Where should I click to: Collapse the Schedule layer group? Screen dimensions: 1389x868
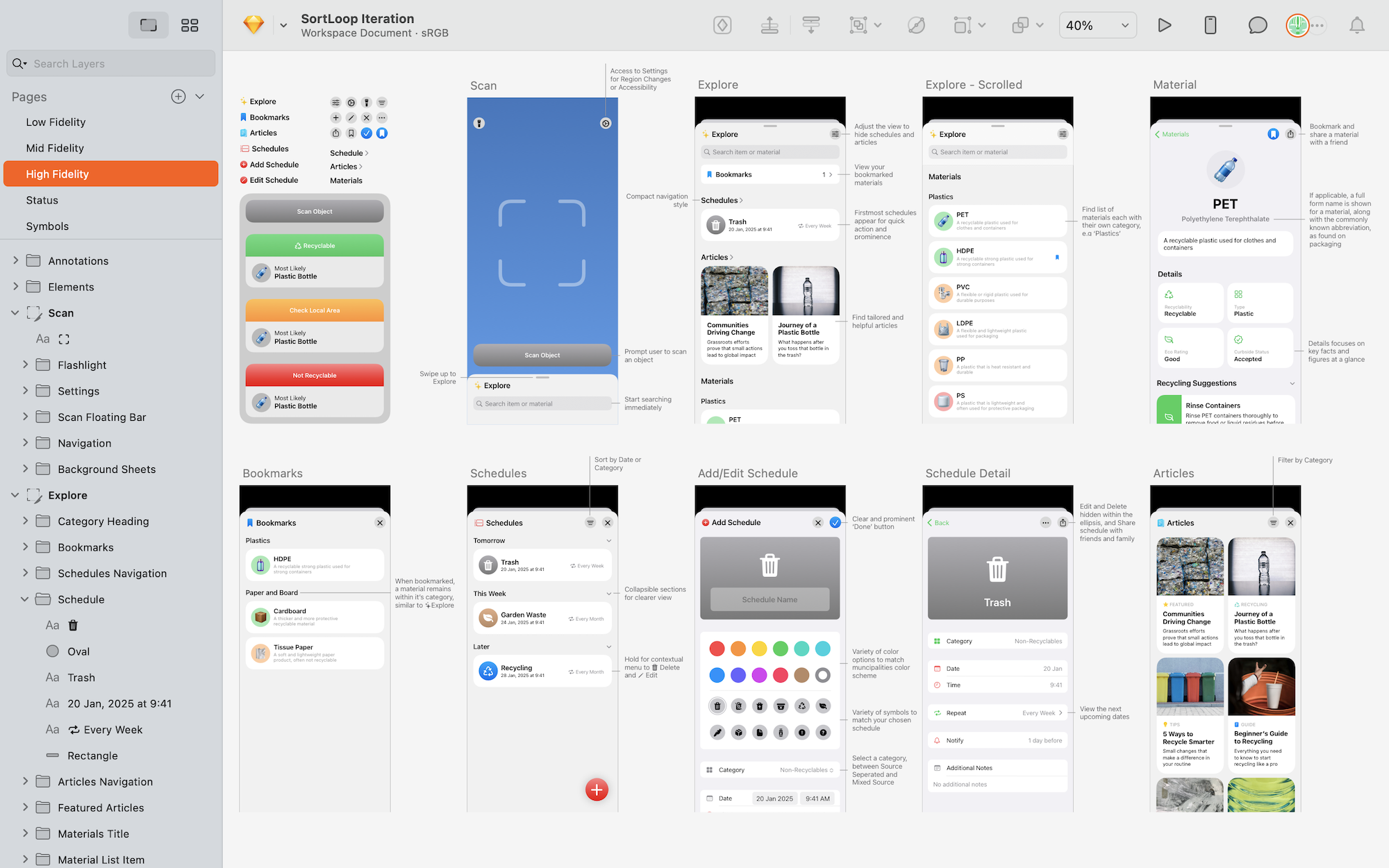(x=25, y=599)
